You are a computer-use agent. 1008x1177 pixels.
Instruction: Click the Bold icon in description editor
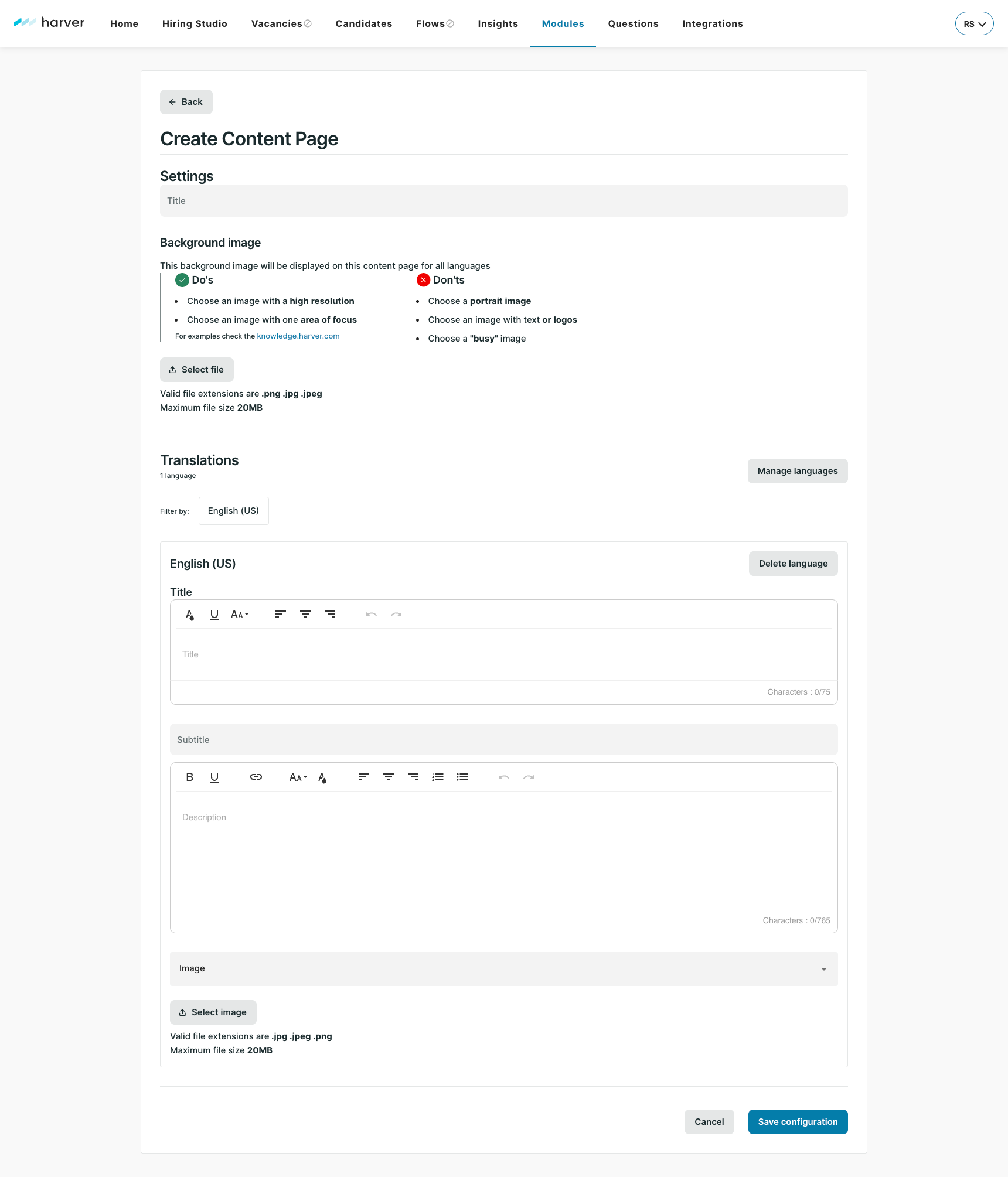tap(189, 777)
